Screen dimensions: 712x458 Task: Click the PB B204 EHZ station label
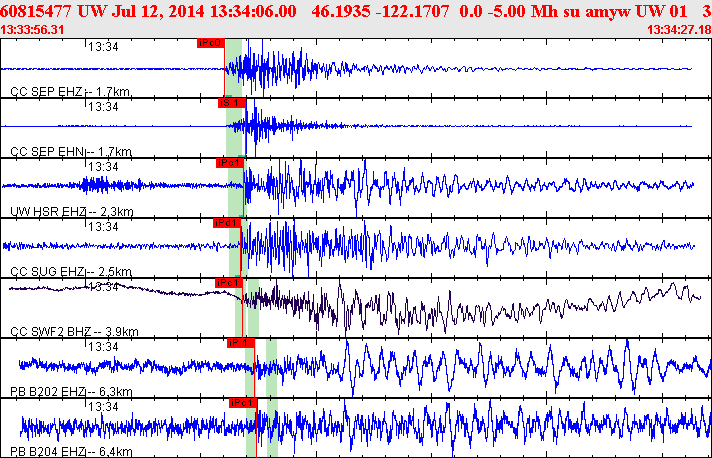coord(72,452)
